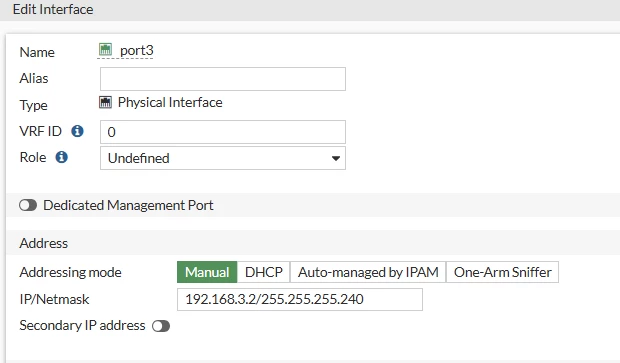Open the VRF ID info tooltip icon

78,131
